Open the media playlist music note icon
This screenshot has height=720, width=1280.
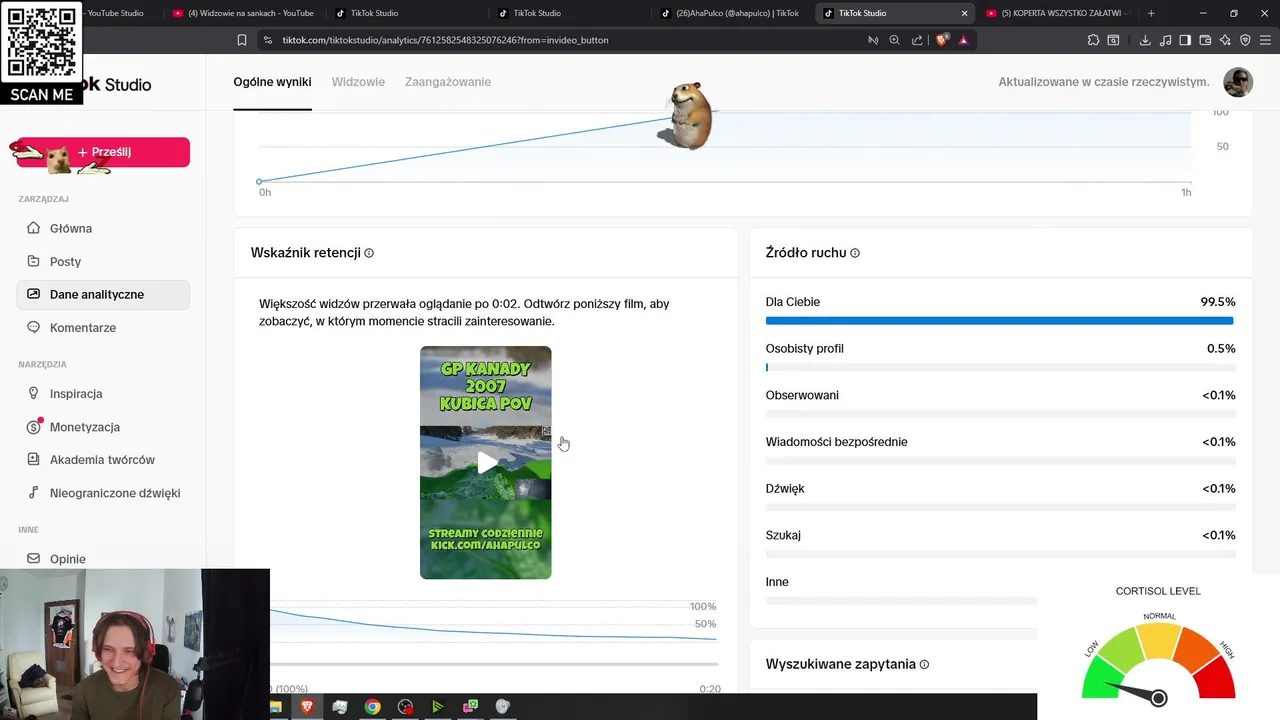pyautogui.click(x=1166, y=40)
